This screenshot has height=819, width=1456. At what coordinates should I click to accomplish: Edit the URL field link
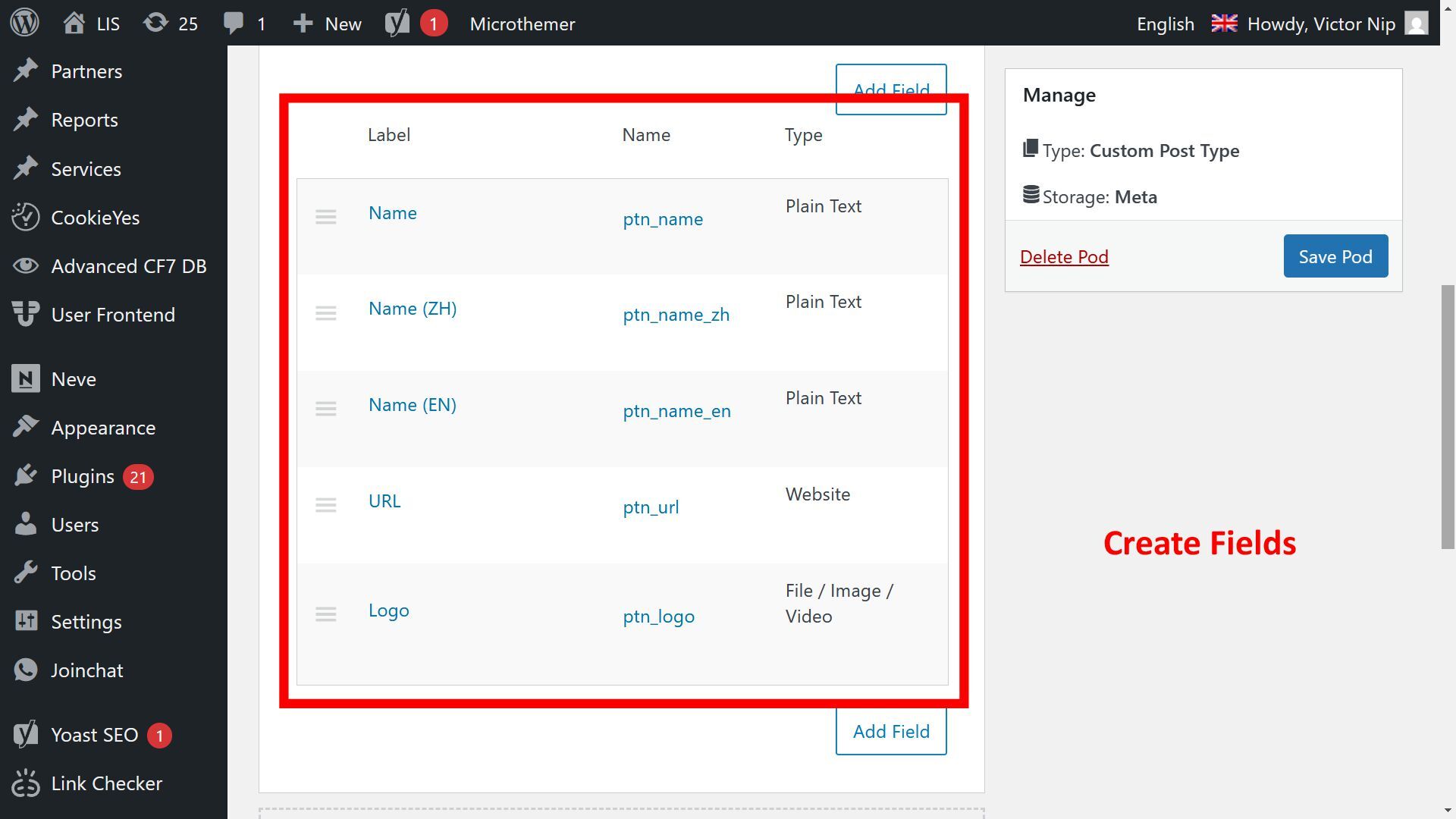pyautogui.click(x=384, y=500)
